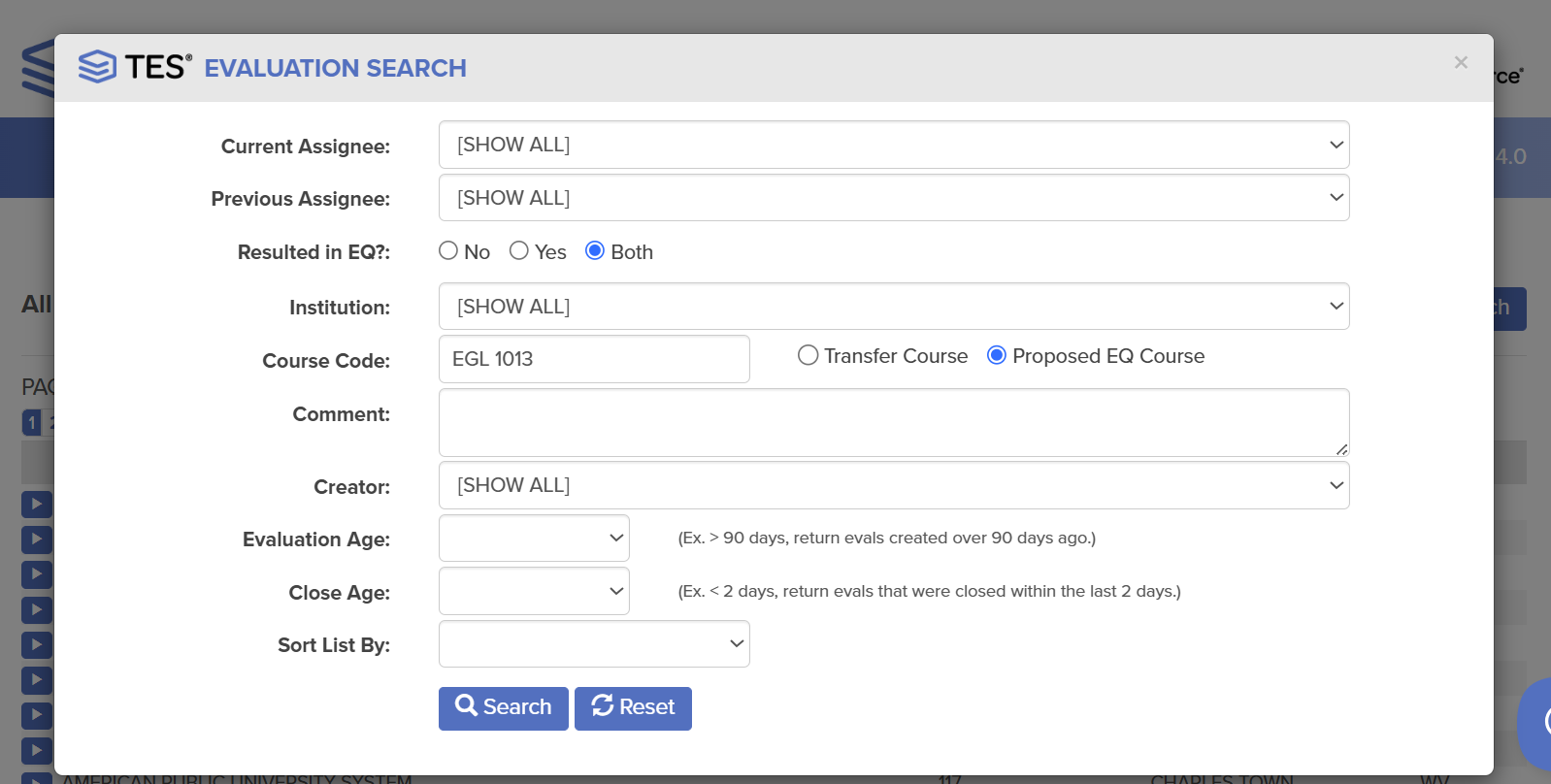This screenshot has width=1551, height=784.
Task: Select the Both radio option
Action: click(595, 251)
